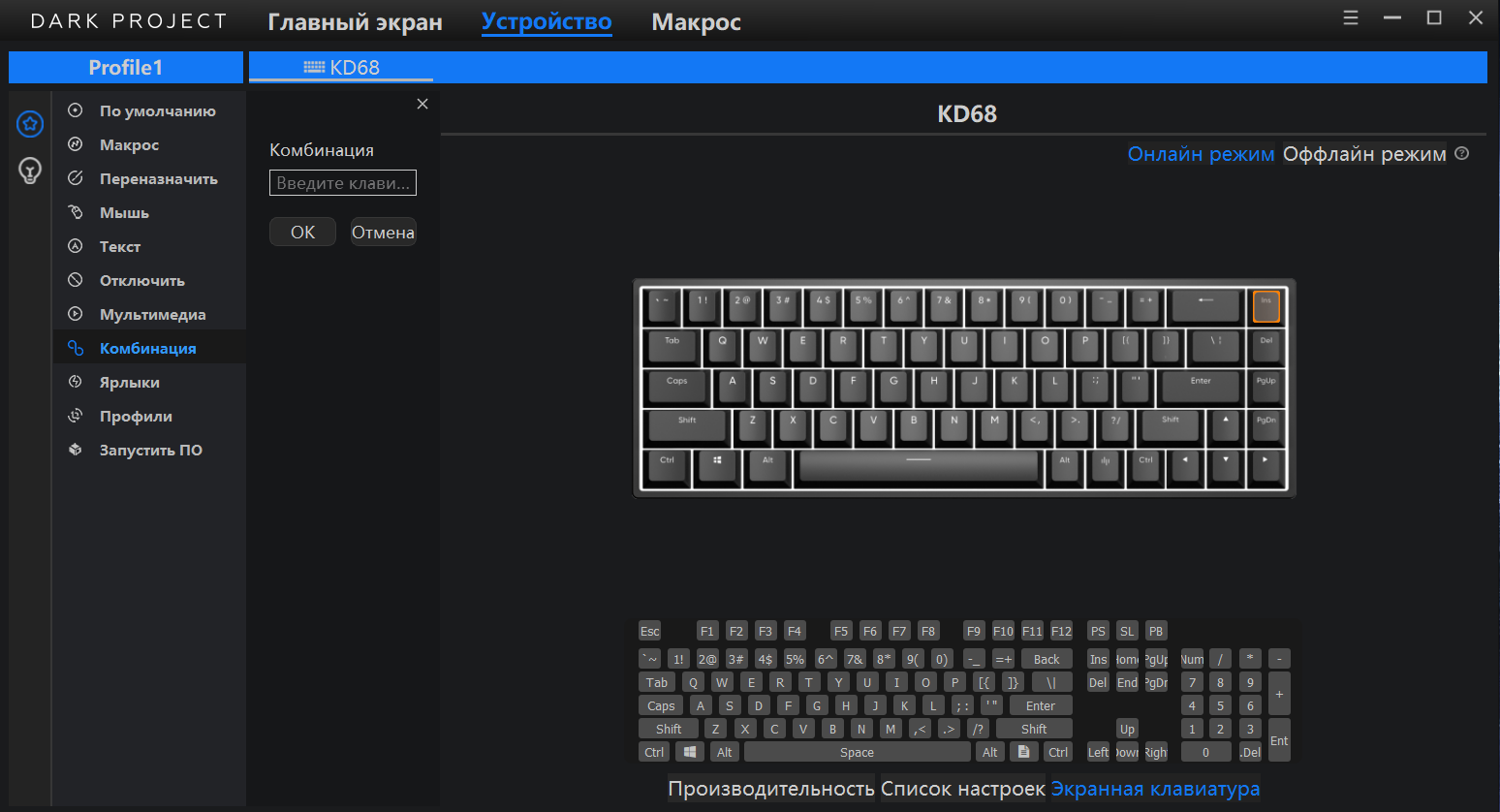The image size is (1500, 812).
Task: Open the Список настроек view
Action: click(x=962, y=789)
